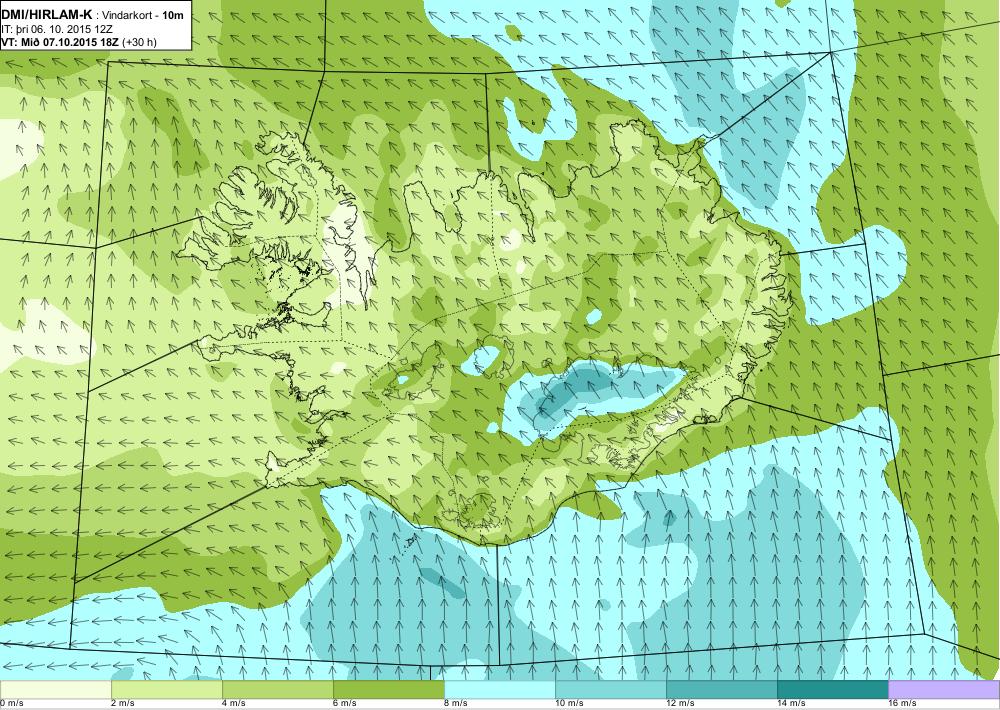This screenshot has width=1000, height=710.
Task: Click the '0 m/s' legend label
Action: coord(11,704)
